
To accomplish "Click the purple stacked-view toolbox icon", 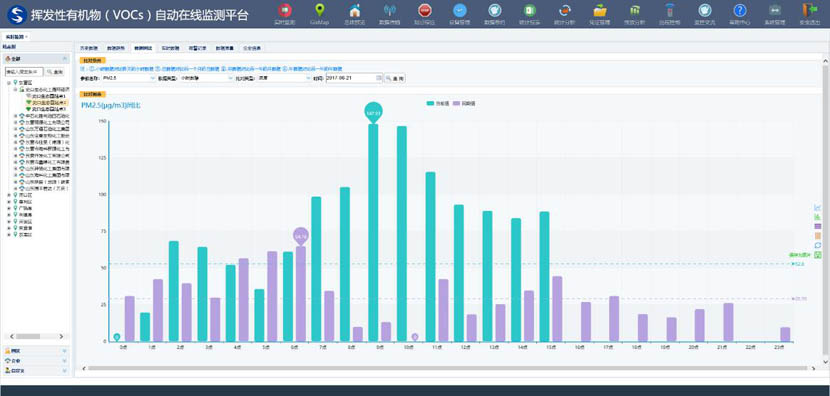I will pos(817,226).
